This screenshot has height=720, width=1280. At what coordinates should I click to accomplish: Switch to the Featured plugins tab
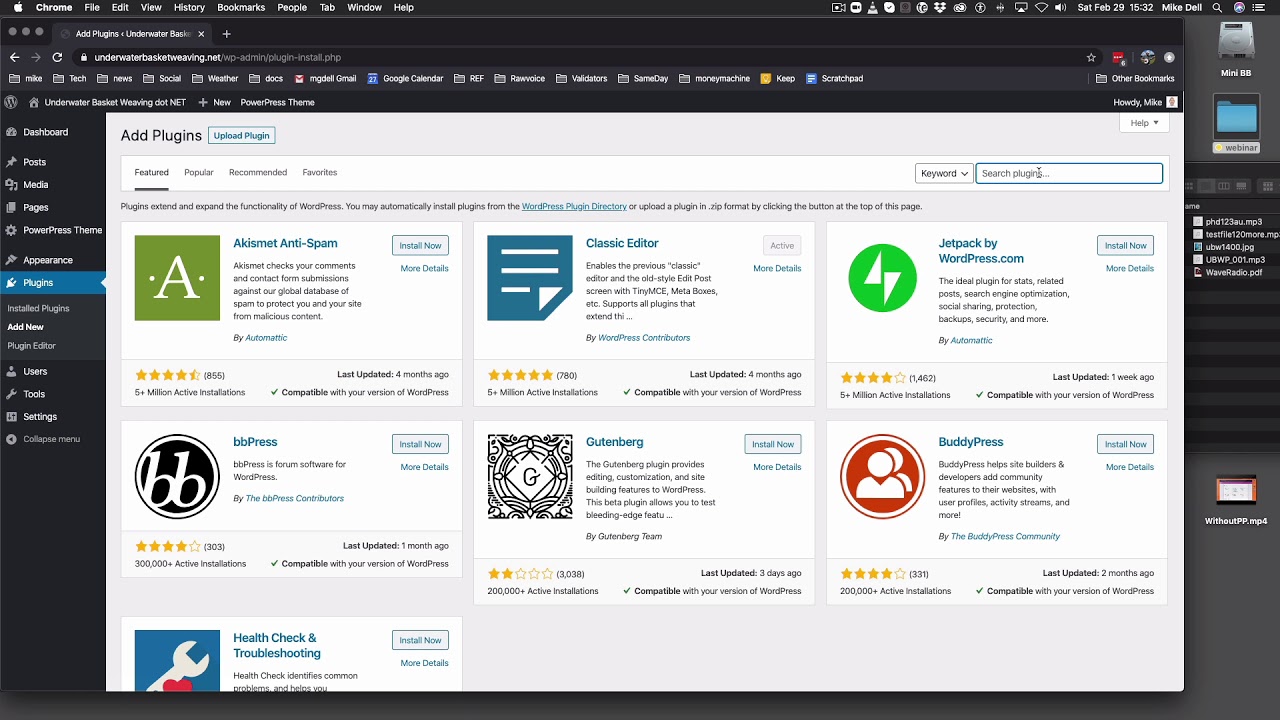152,172
